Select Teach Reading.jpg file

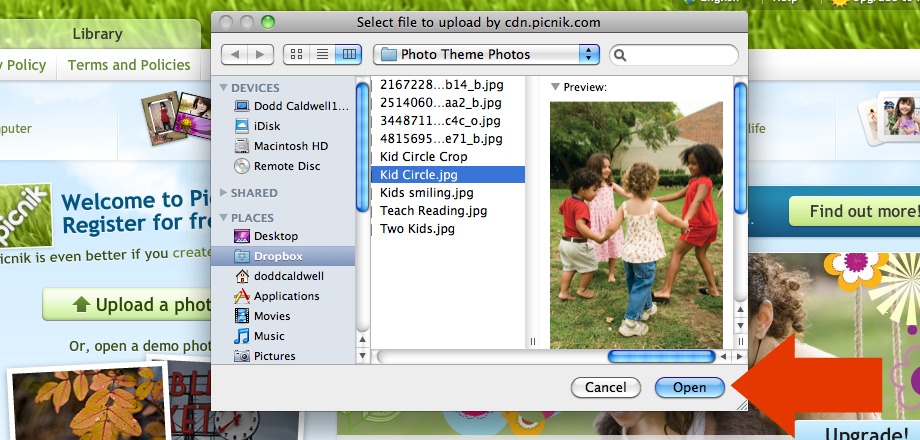(434, 211)
